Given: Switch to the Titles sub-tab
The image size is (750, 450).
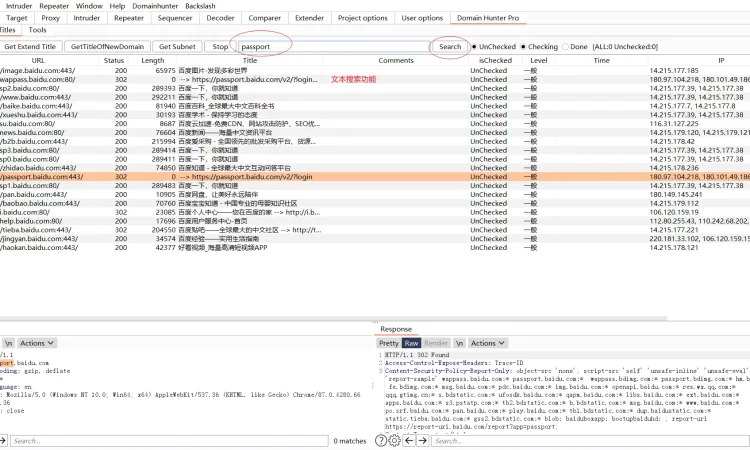Looking at the screenshot, I should tap(8, 30).
